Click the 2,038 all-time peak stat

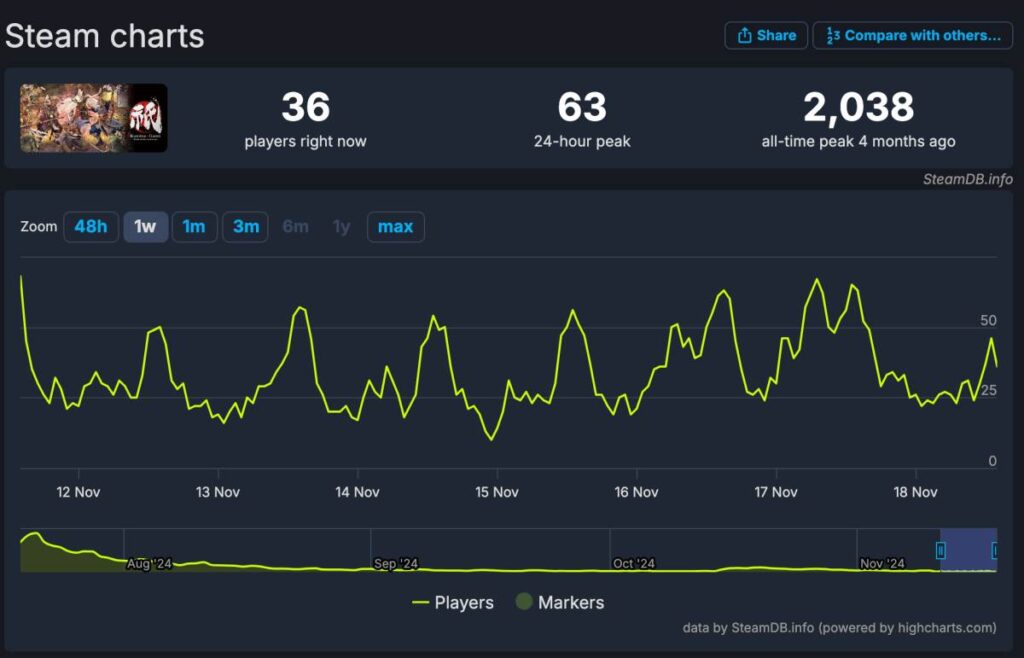tap(858, 118)
